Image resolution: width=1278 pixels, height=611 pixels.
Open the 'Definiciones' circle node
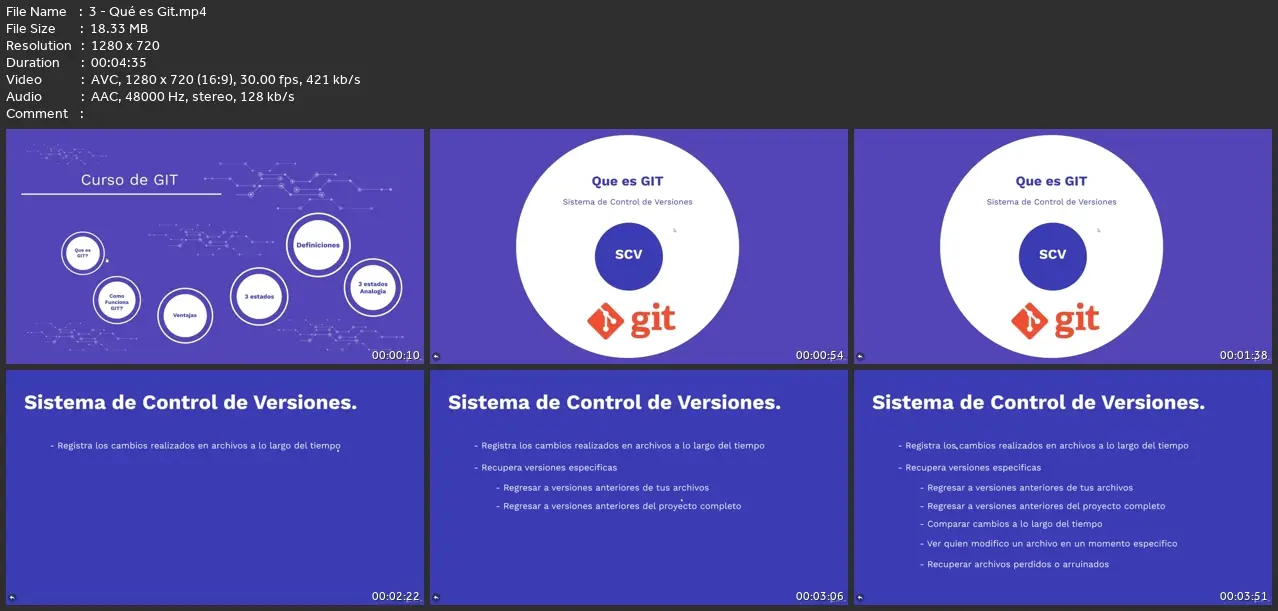point(318,245)
